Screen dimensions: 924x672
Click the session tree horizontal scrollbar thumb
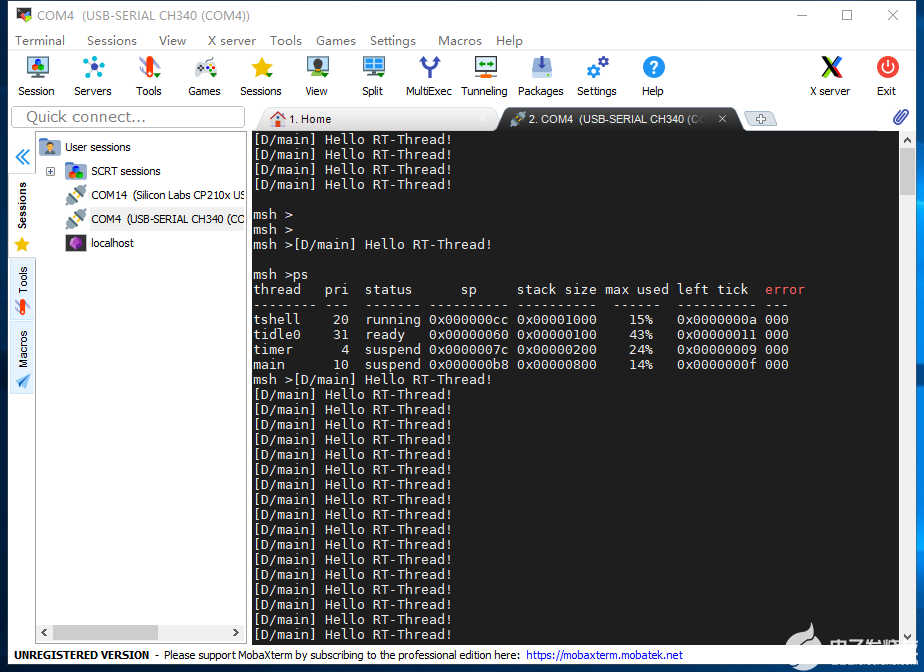coord(105,633)
